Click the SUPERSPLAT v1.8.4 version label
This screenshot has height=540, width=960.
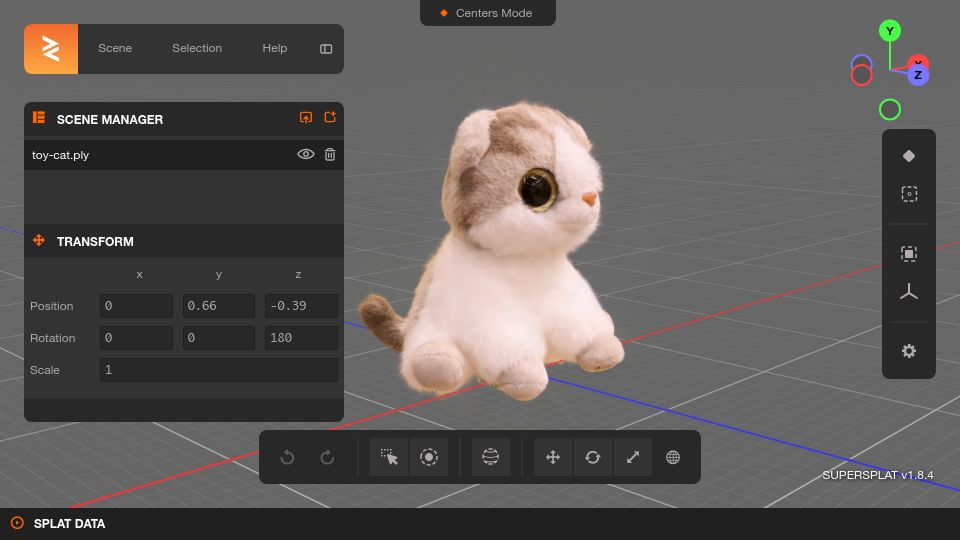pyautogui.click(x=877, y=475)
